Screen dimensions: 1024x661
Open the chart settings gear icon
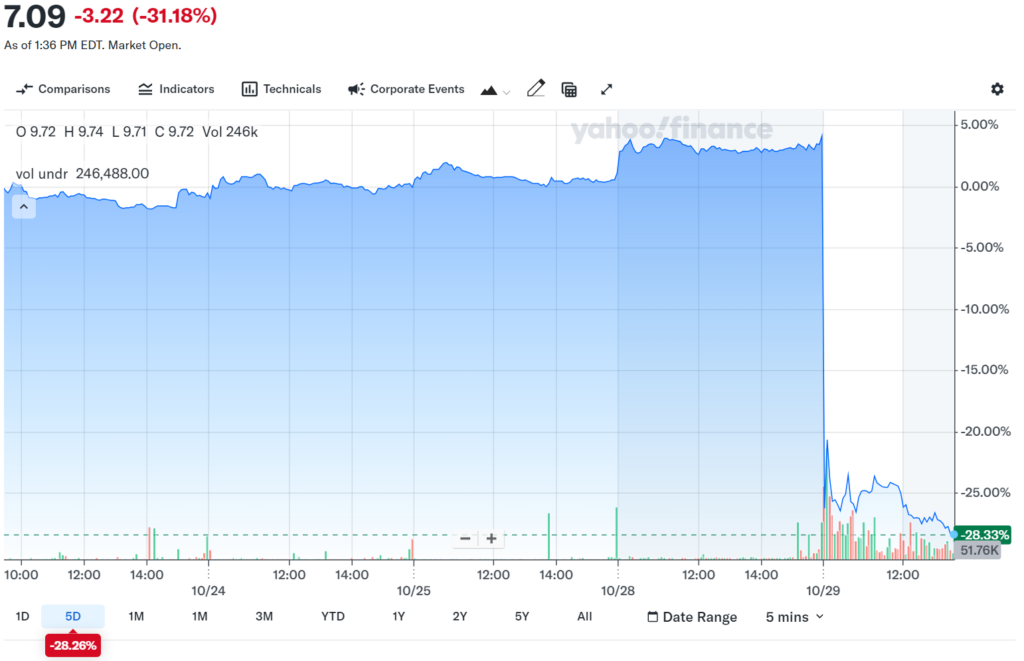[996, 89]
